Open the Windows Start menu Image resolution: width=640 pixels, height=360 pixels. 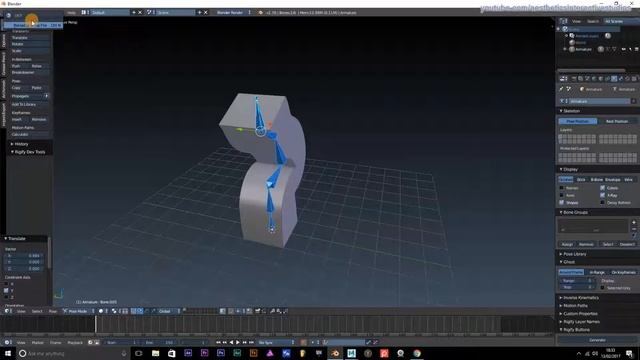click(x=8, y=353)
